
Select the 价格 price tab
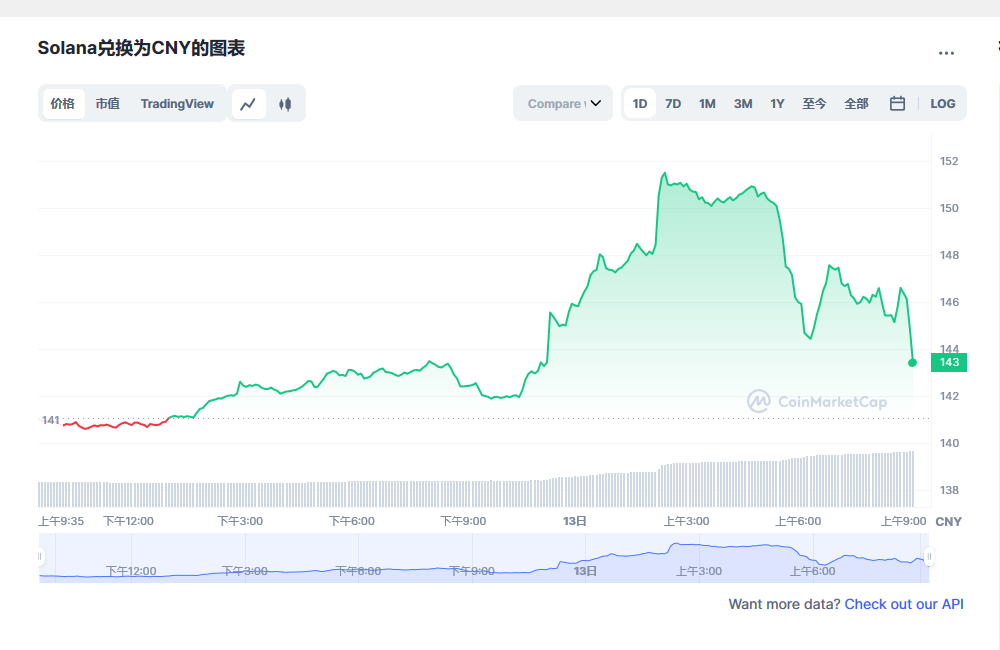(x=63, y=103)
